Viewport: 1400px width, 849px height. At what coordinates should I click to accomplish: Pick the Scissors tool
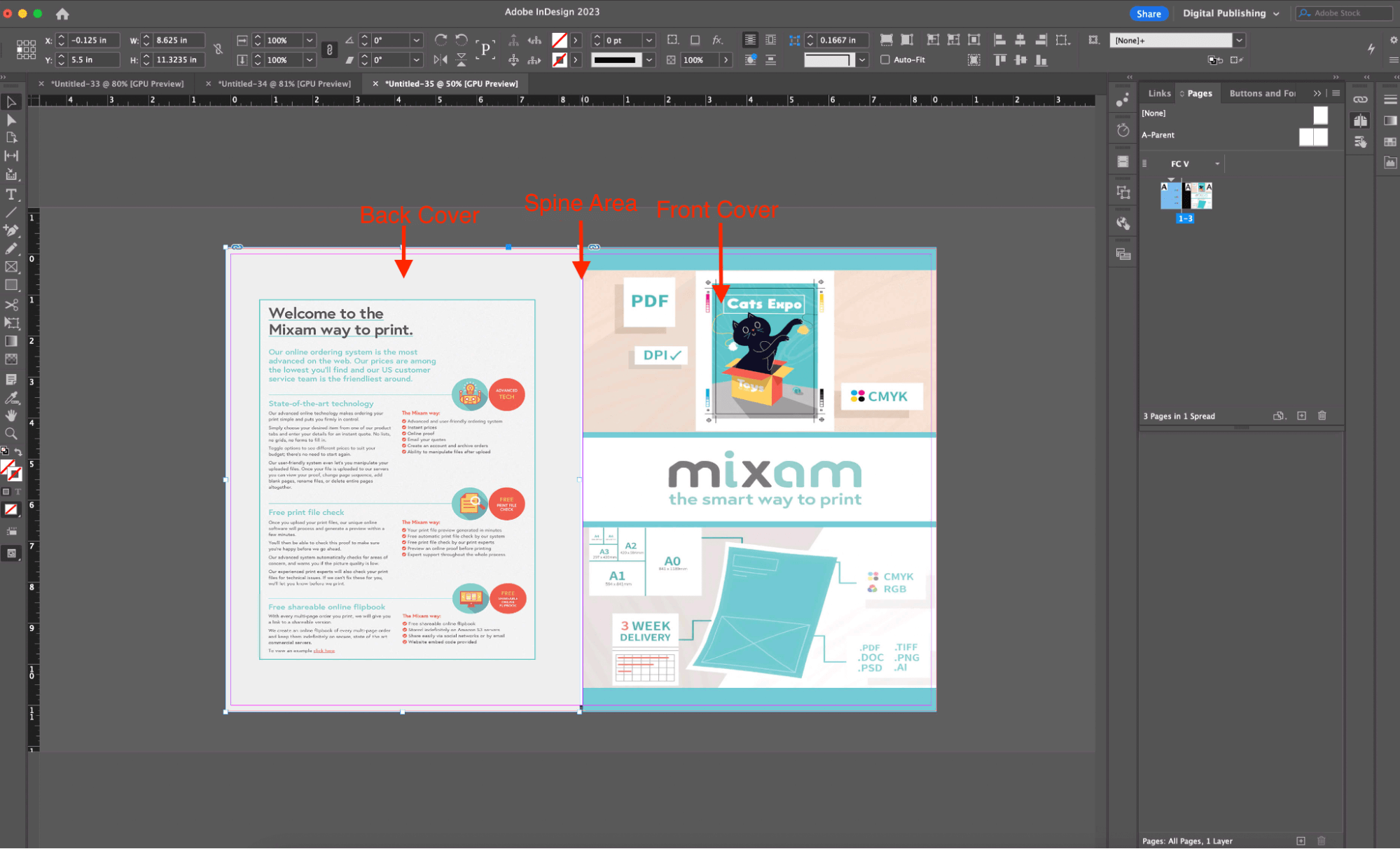click(x=11, y=305)
